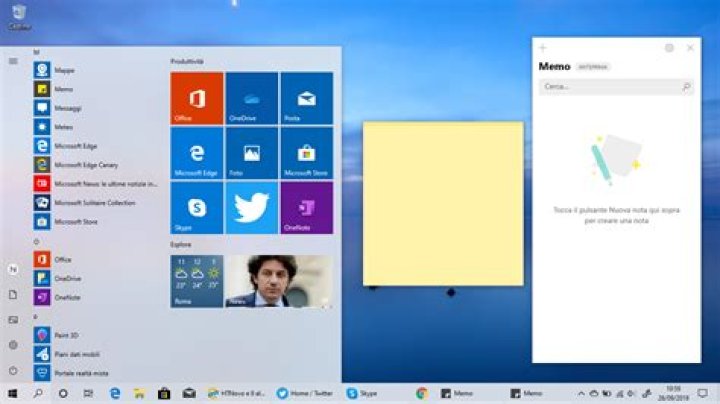Click the Power button in Start

tap(13, 370)
